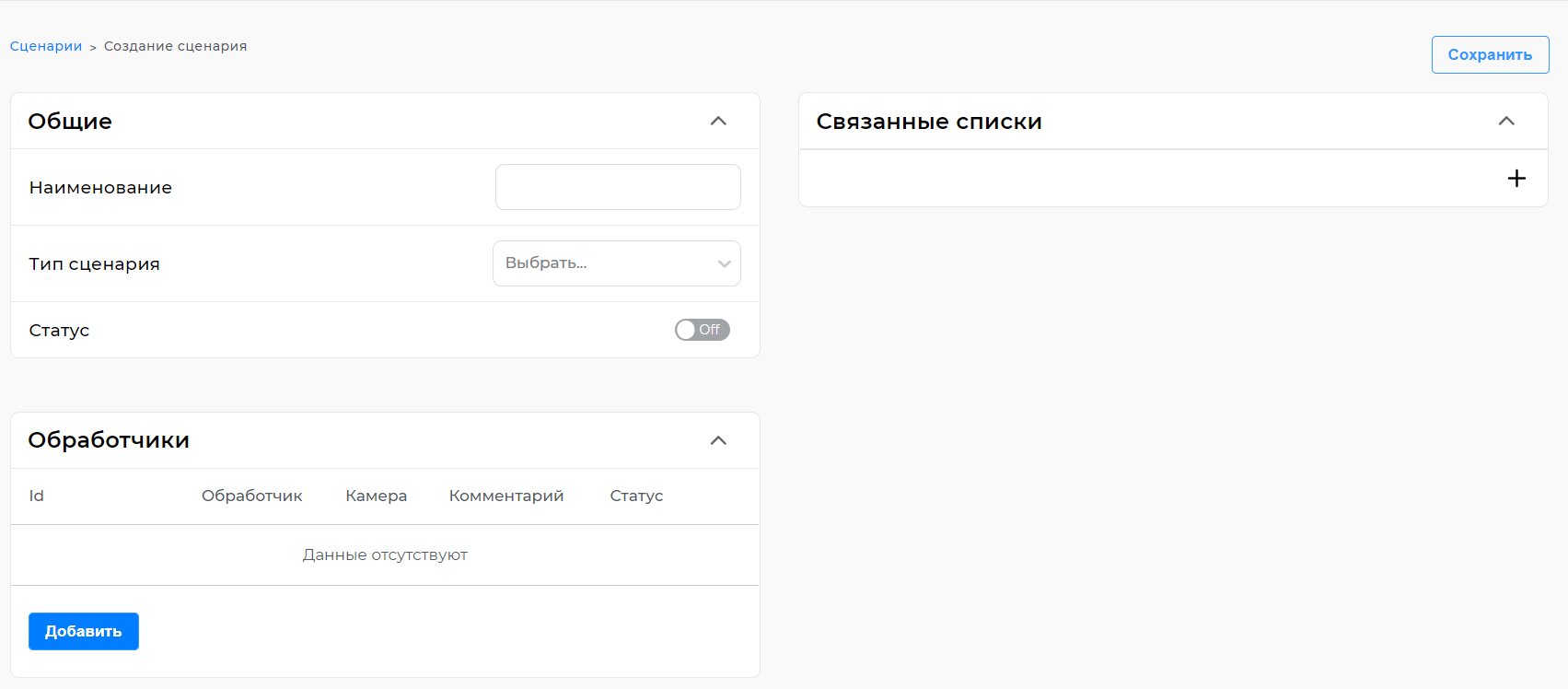Go back to Сценарии breadcrumb link

(x=46, y=46)
